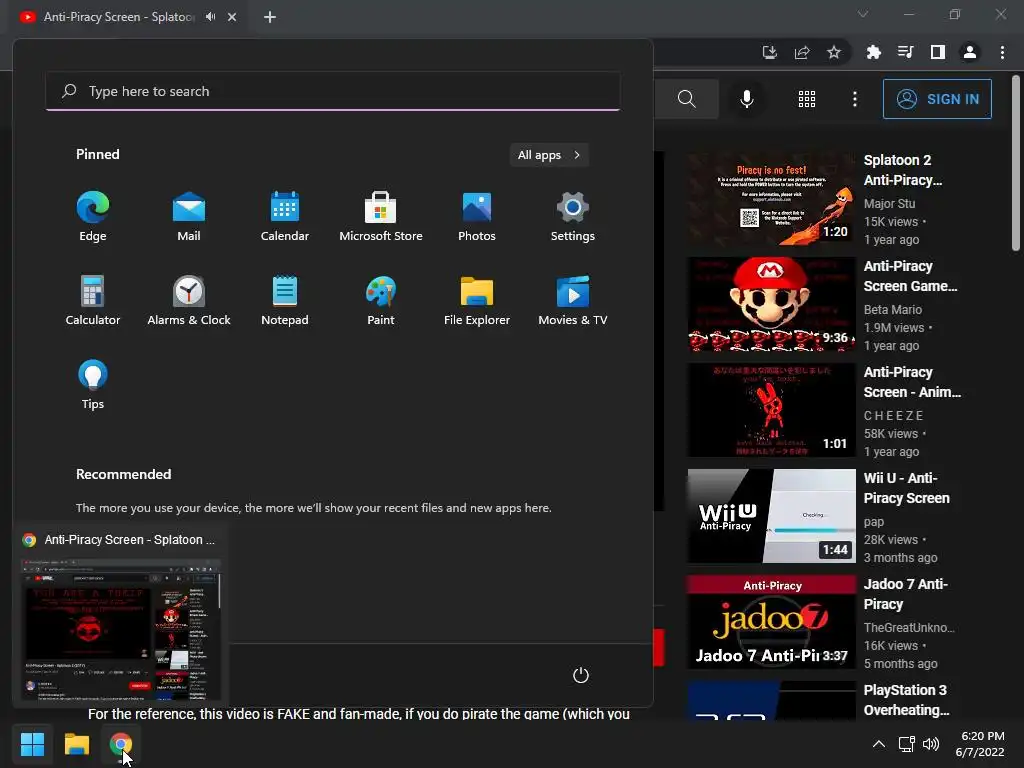Image resolution: width=1024 pixels, height=768 pixels.
Task: Open the Edge pinned app
Action: pos(93,216)
